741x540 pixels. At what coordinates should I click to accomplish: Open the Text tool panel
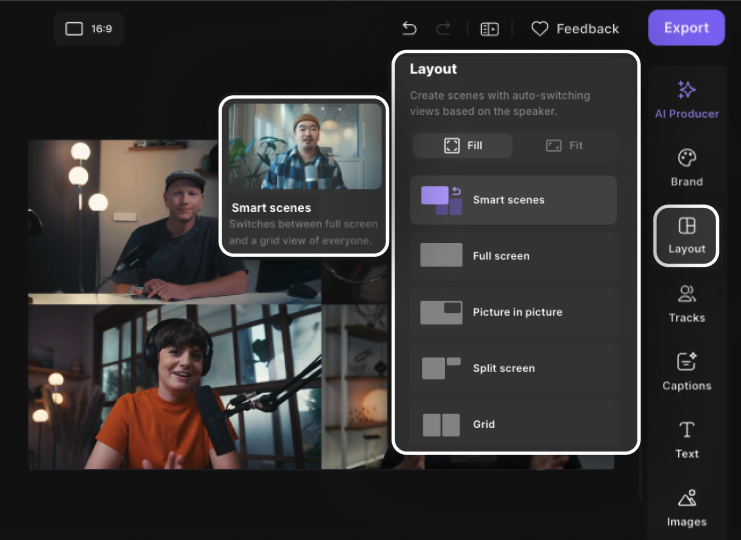(686, 439)
